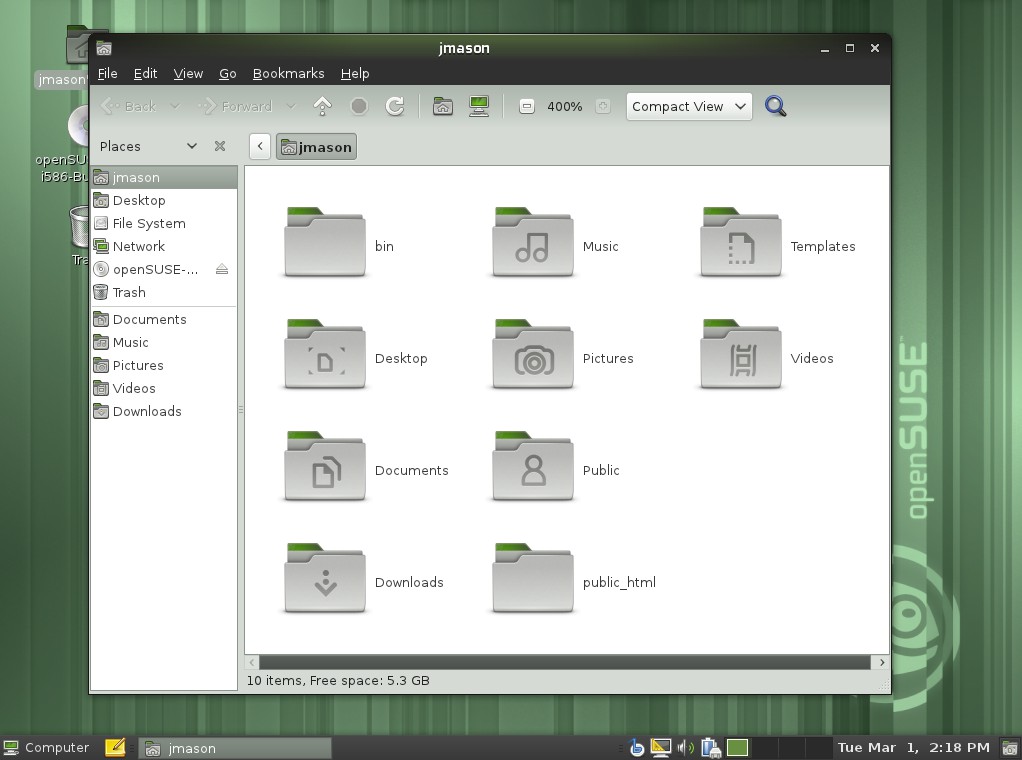
Task: Click the jmason path bar button
Action: [316, 147]
